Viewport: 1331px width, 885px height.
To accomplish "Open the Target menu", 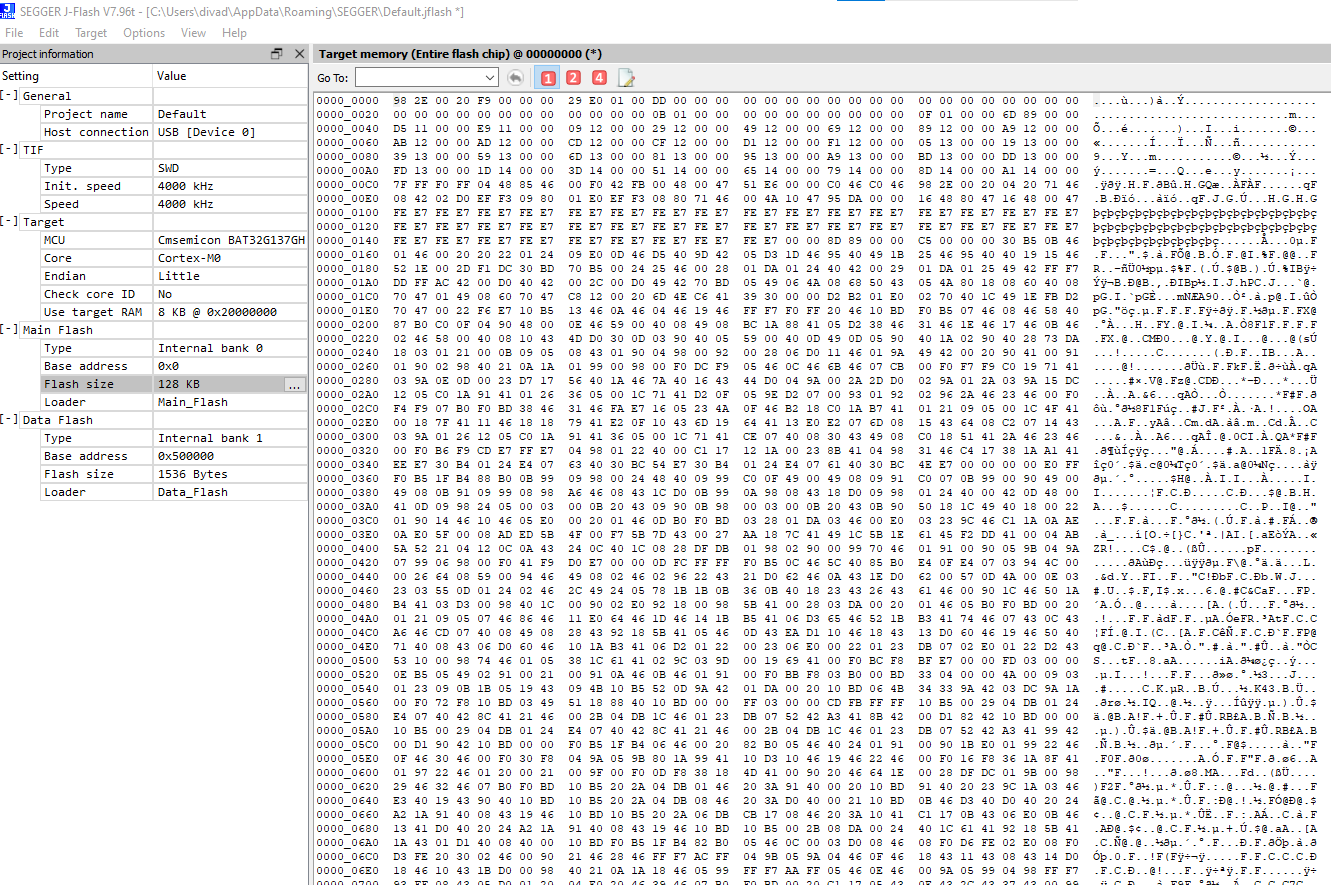I will coord(91,33).
